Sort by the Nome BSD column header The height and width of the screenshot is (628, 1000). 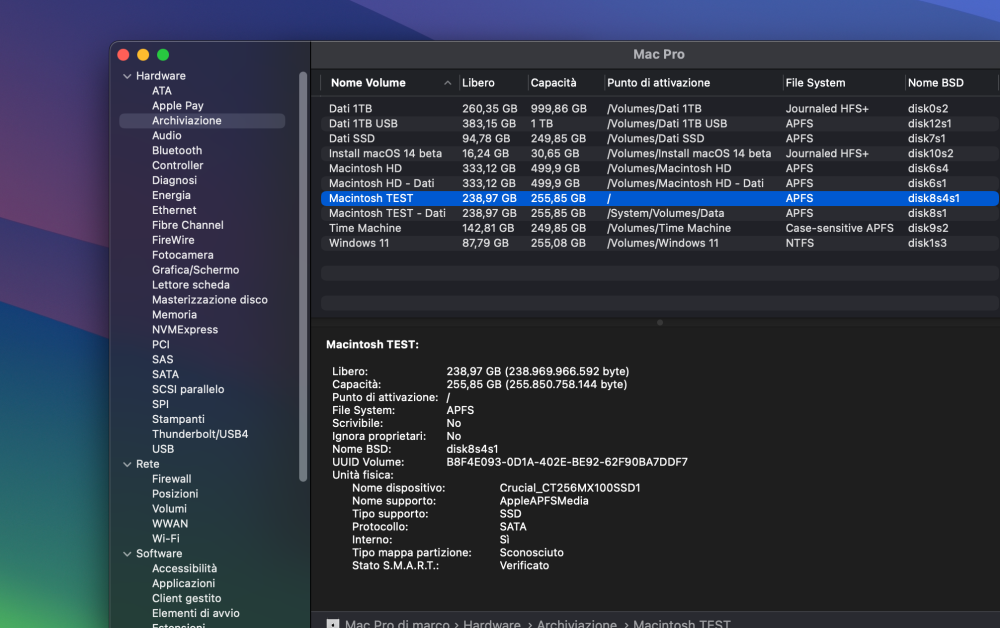pos(936,83)
